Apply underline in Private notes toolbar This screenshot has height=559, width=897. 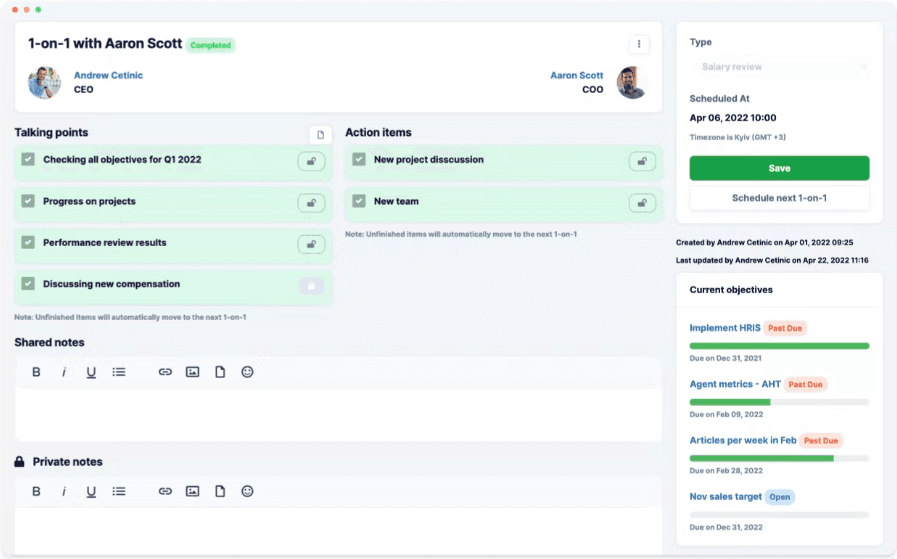click(91, 491)
